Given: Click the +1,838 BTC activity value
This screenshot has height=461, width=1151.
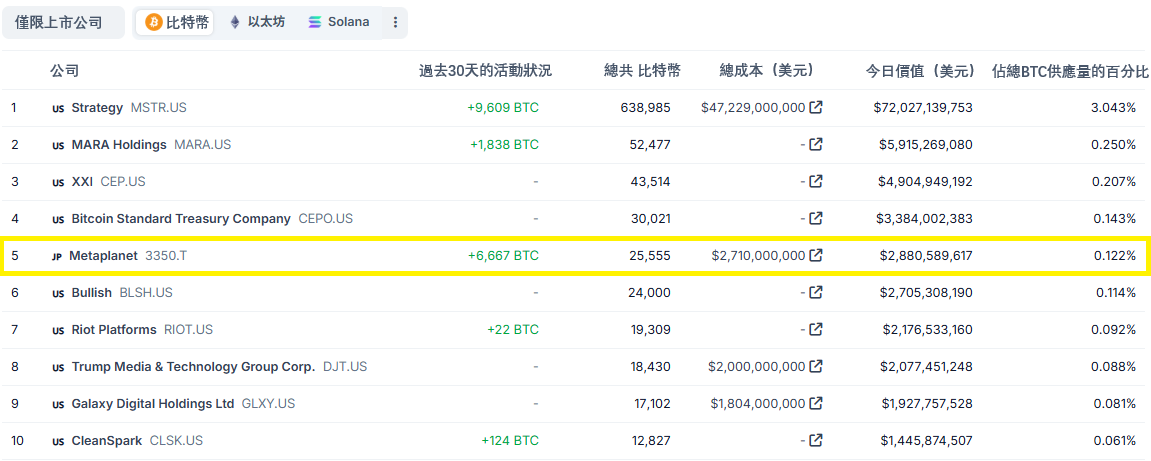Looking at the screenshot, I should pyautogui.click(x=504, y=145).
